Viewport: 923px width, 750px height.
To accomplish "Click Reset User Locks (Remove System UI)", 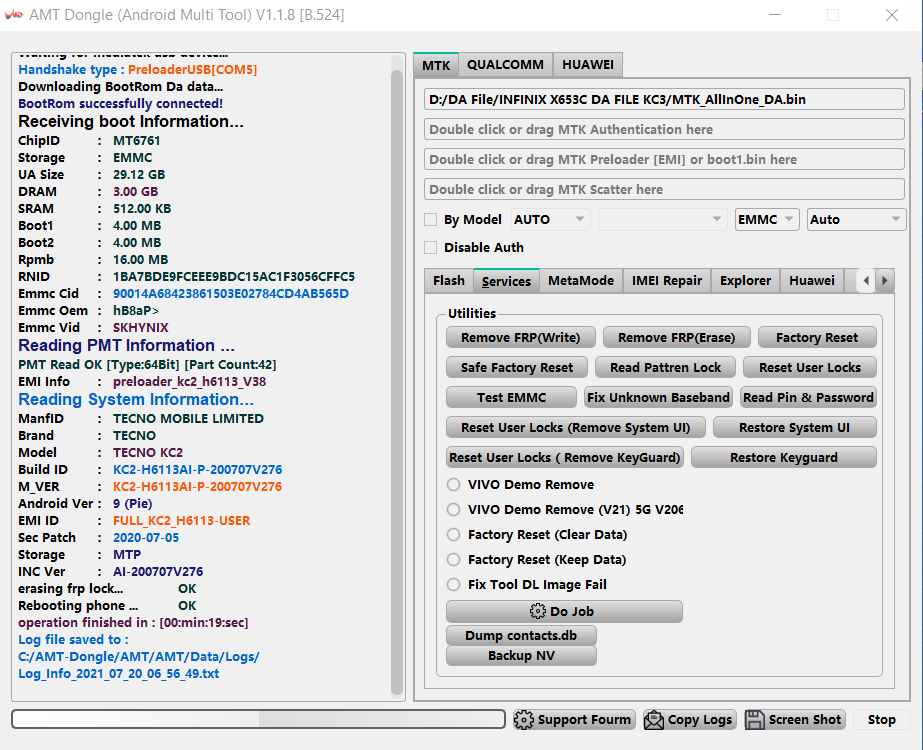I will (x=576, y=427).
